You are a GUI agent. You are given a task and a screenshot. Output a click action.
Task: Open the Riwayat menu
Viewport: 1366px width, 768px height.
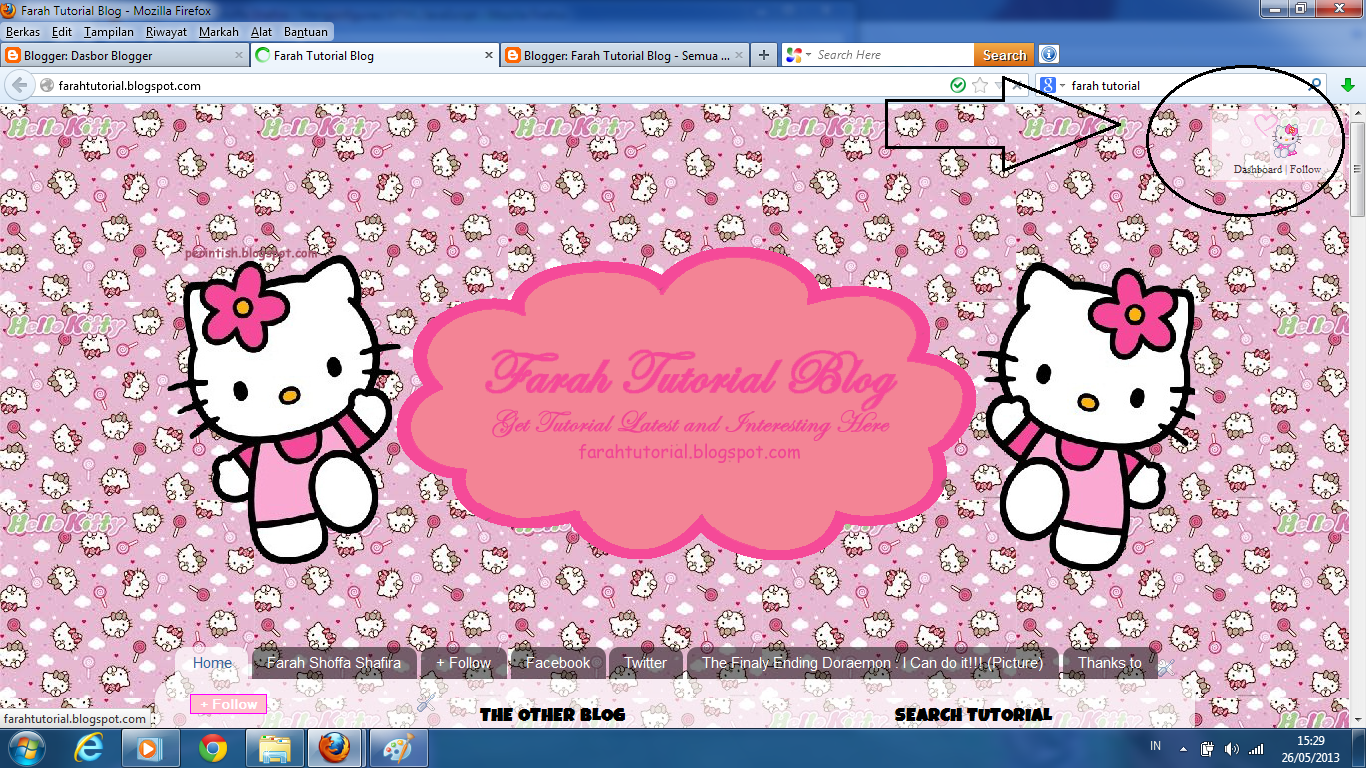click(166, 32)
